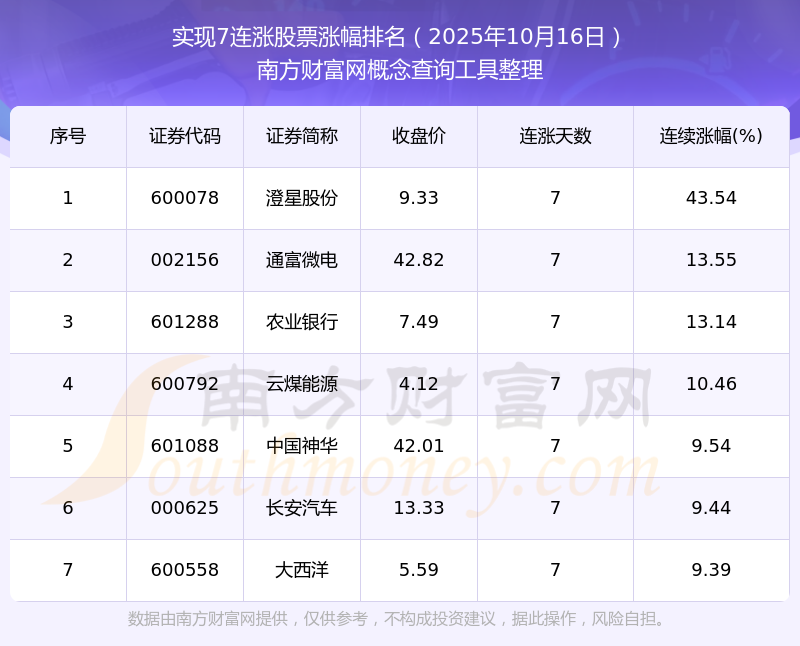This screenshot has height=646, width=800.
Task: Select stock name 大西洋
Action: (x=302, y=570)
